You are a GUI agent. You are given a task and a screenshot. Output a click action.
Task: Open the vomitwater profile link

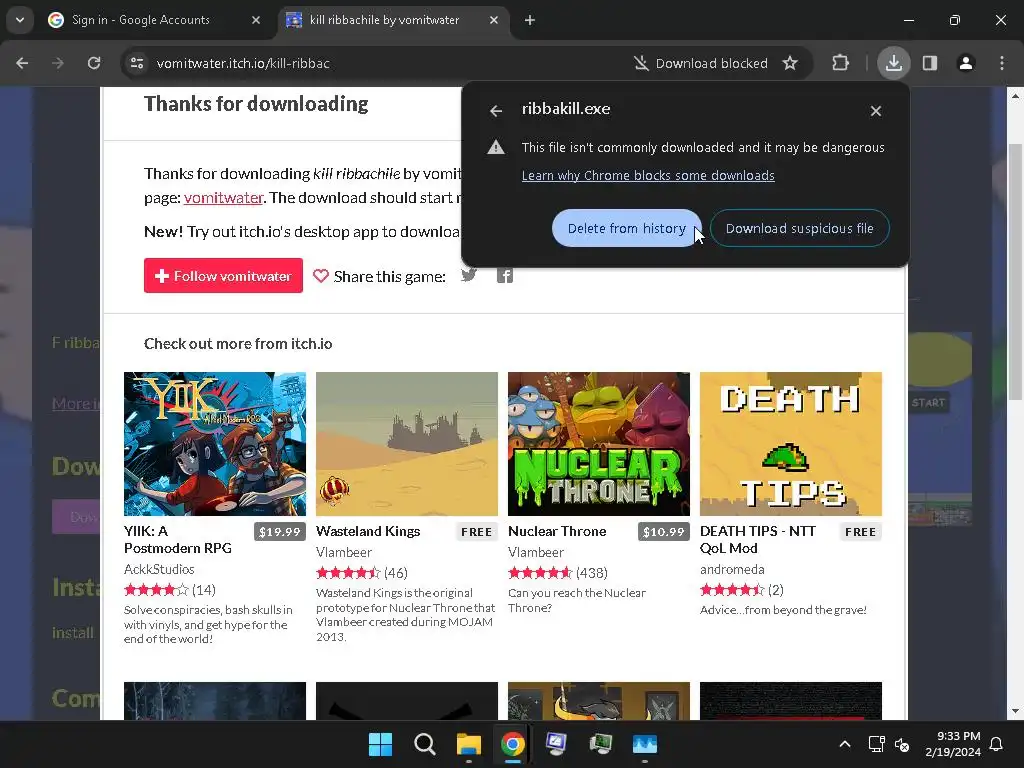[223, 198]
